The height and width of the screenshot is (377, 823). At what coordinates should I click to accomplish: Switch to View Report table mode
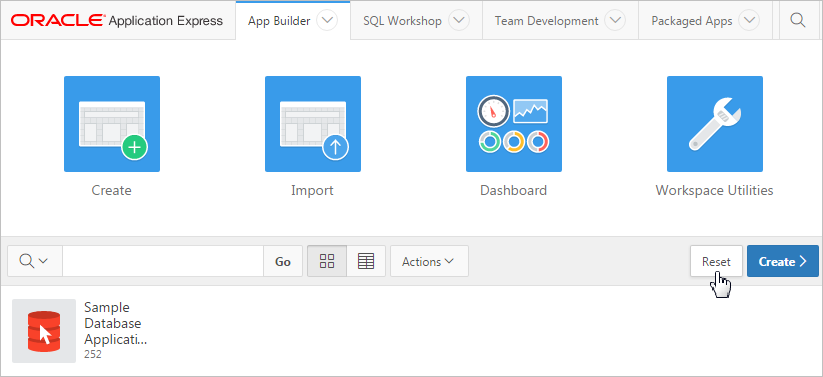[366, 261]
